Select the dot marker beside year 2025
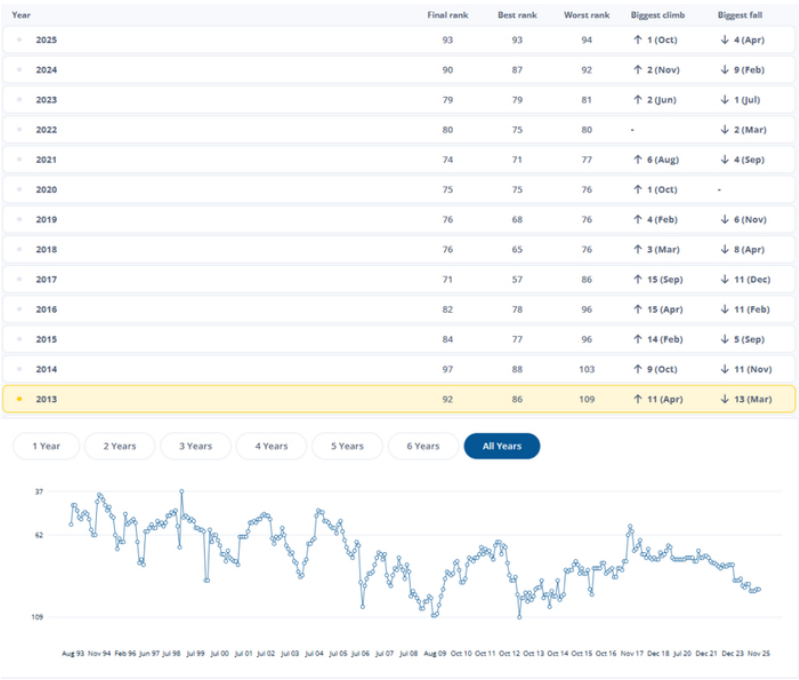This screenshot has height=680, width=799. click(20, 39)
